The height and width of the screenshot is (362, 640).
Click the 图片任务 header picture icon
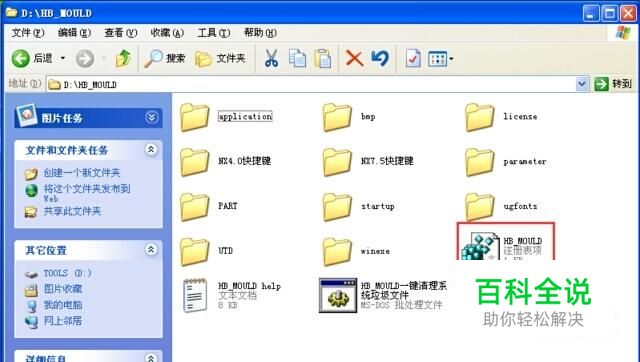(27, 115)
